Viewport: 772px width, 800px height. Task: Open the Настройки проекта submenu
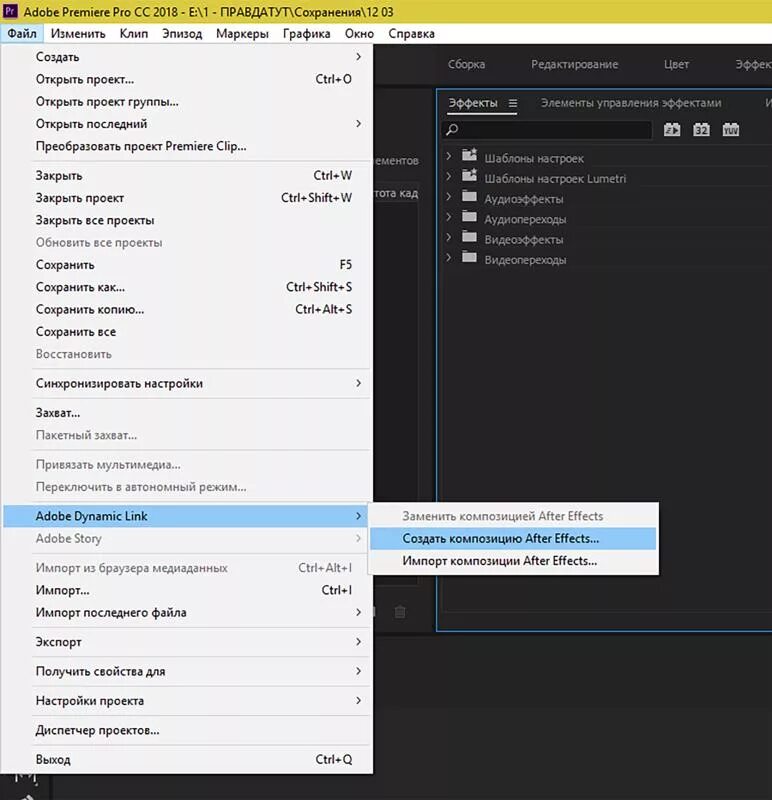tap(187, 701)
